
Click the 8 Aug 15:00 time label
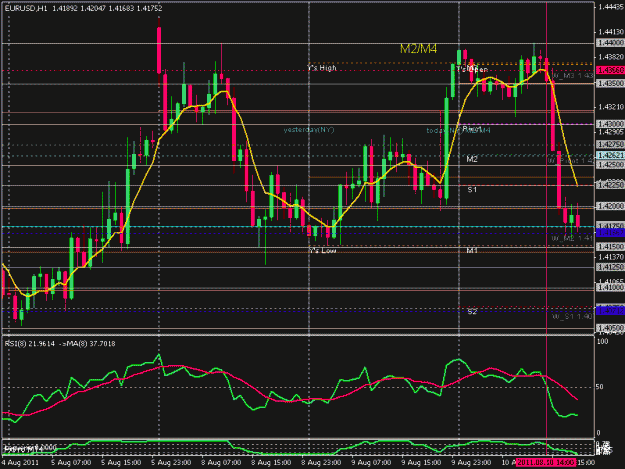click(271, 463)
